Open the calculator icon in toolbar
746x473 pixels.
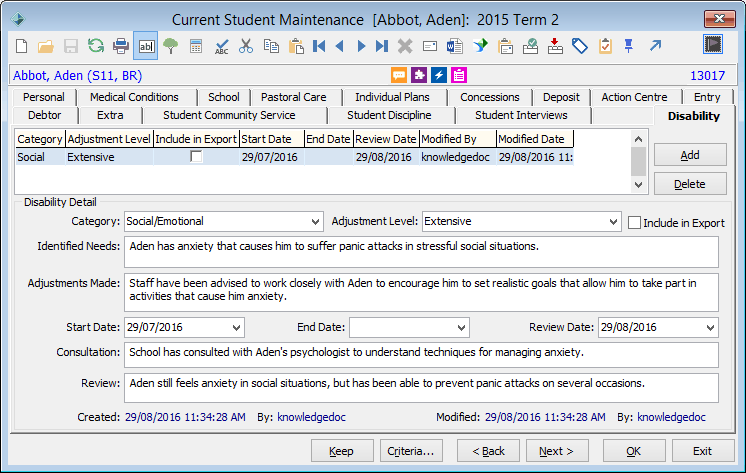(x=196, y=46)
